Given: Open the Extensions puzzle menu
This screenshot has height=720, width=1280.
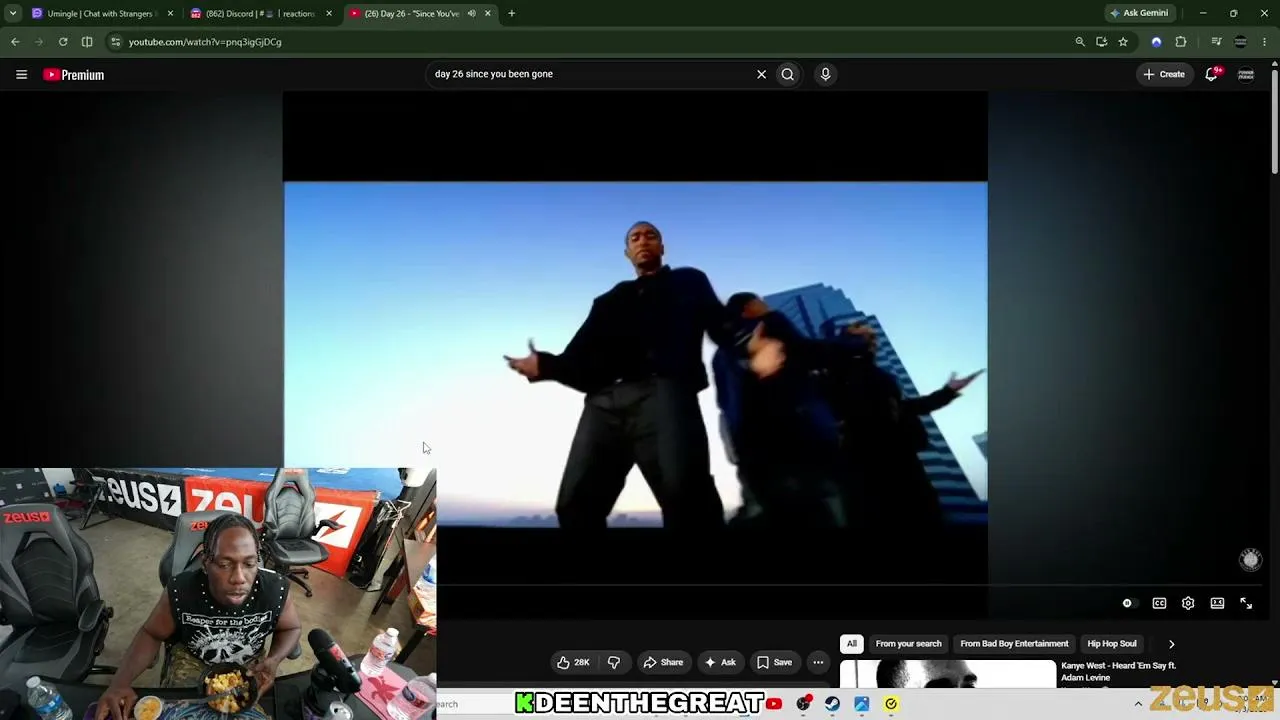Looking at the screenshot, I should point(1181,42).
